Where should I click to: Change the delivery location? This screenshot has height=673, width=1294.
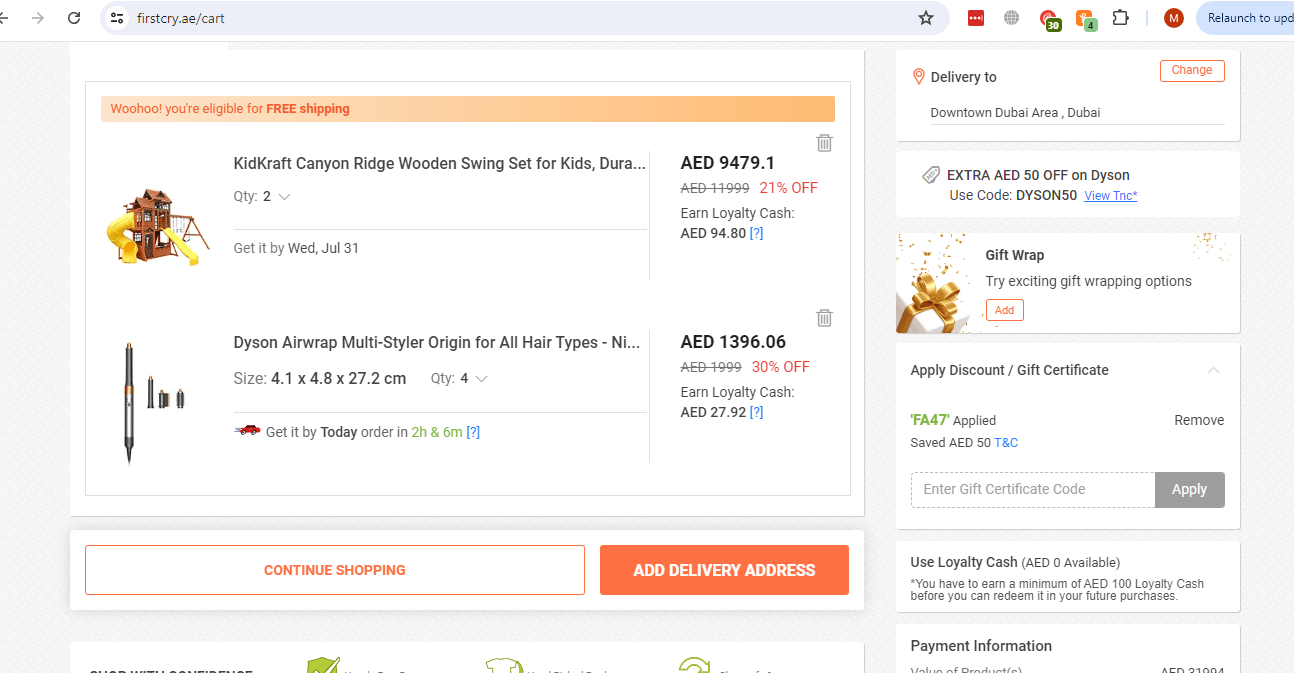pyautogui.click(x=1191, y=70)
